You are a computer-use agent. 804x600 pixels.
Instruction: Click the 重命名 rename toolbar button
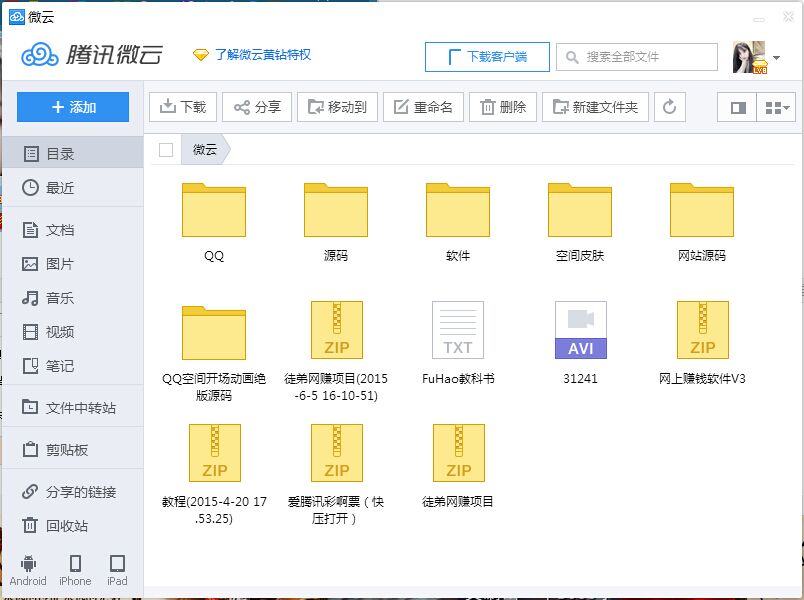coord(424,107)
